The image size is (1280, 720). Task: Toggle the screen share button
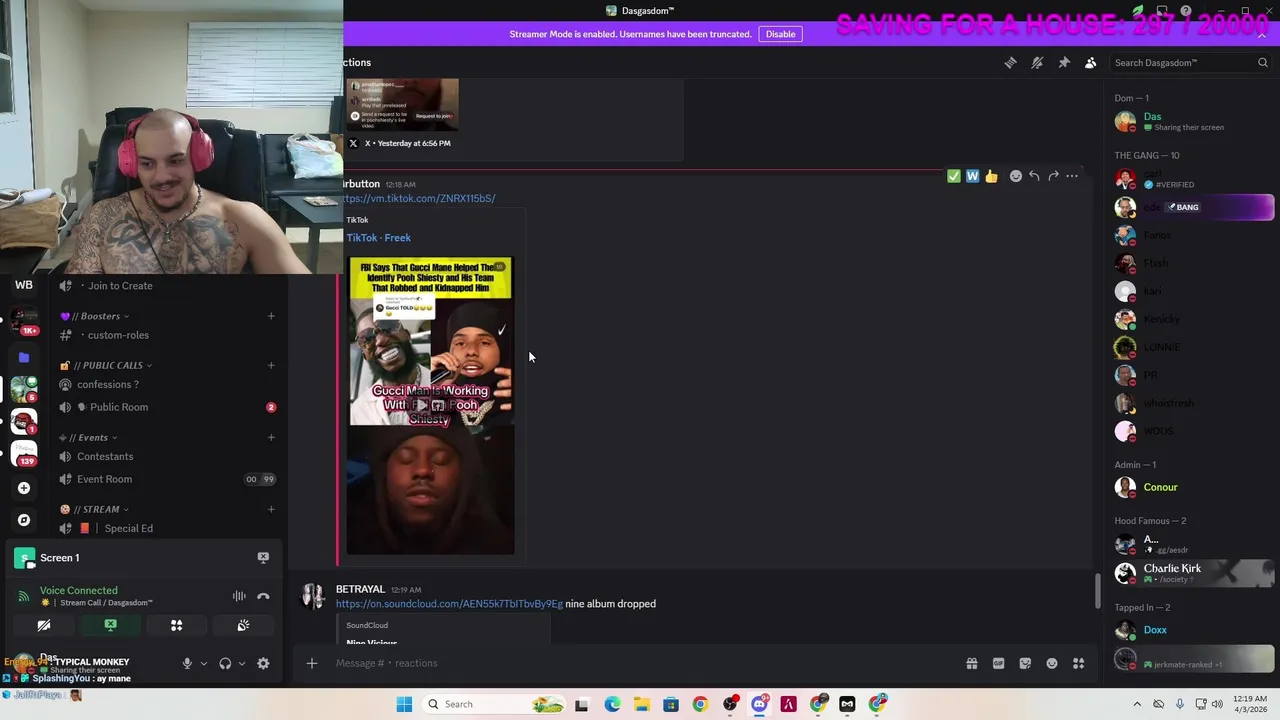[110, 625]
